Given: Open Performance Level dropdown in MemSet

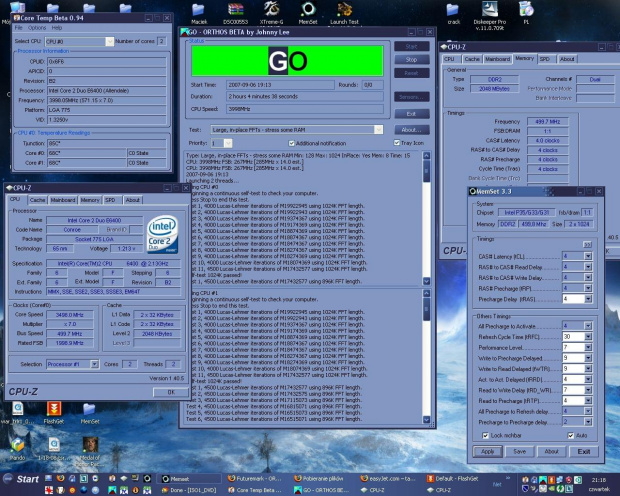Looking at the screenshot, I should pos(588,347).
